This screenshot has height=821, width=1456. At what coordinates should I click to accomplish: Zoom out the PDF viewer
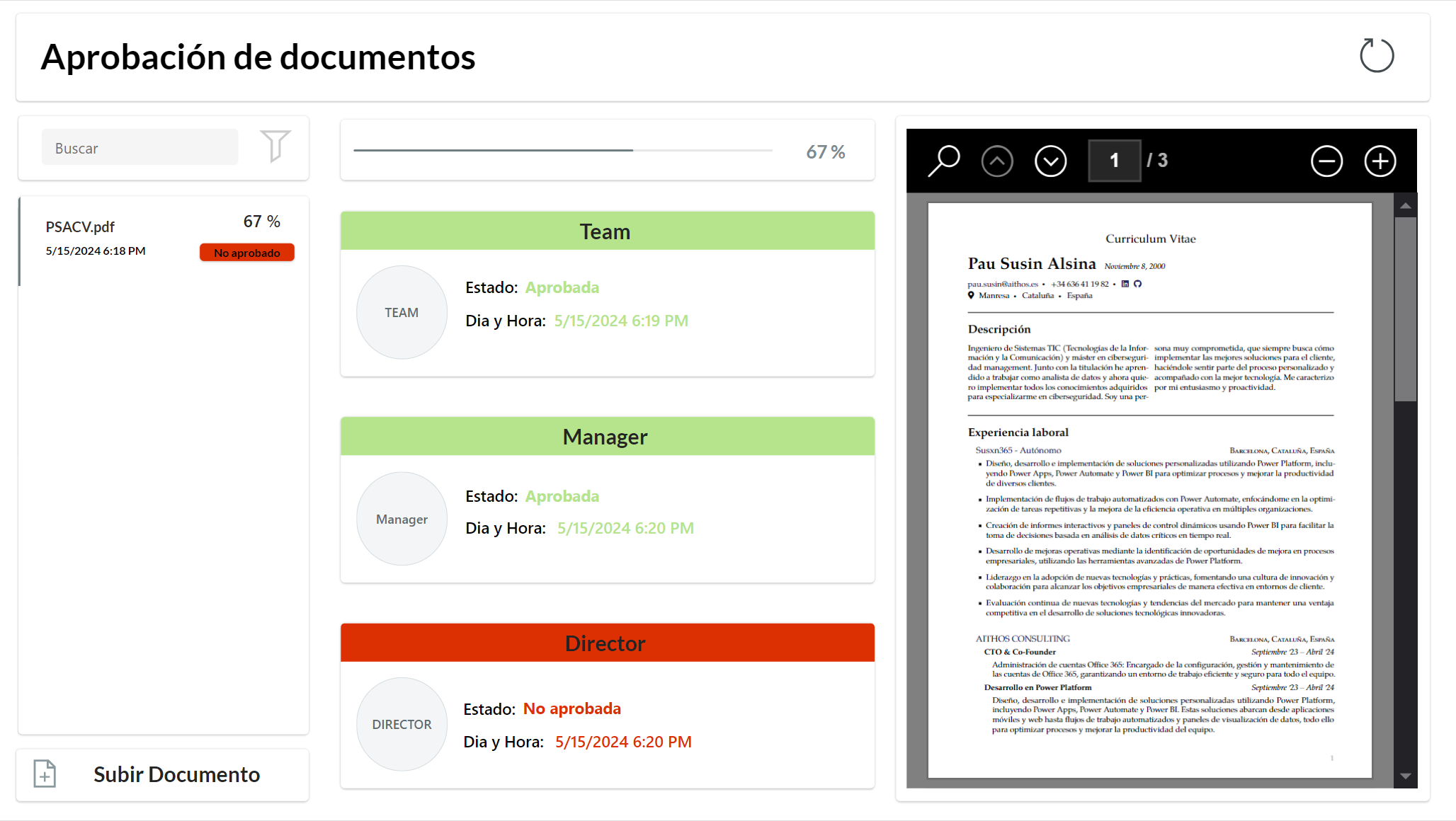point(1326,161)
